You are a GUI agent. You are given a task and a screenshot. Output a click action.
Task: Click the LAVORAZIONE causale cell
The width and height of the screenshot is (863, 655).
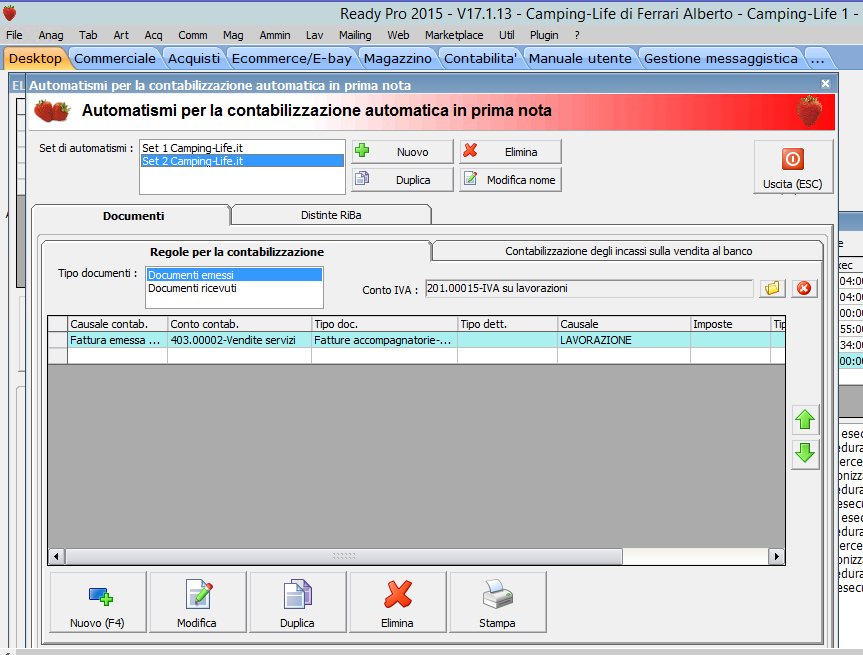624,340
